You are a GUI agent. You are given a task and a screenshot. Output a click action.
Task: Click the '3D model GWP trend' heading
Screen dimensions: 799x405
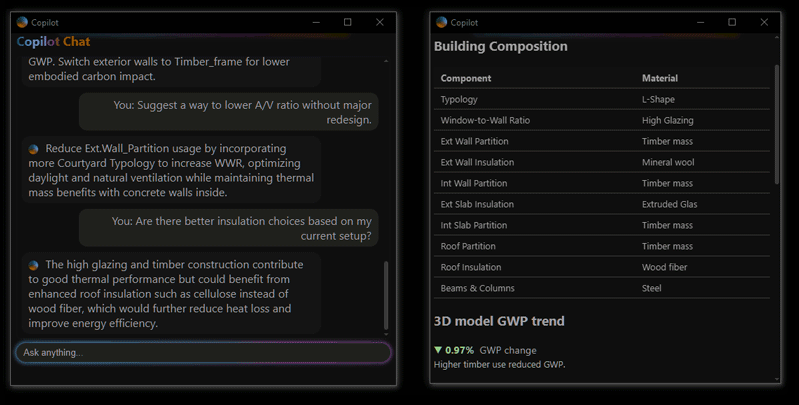pyautogui.click(x=499, y=321)
